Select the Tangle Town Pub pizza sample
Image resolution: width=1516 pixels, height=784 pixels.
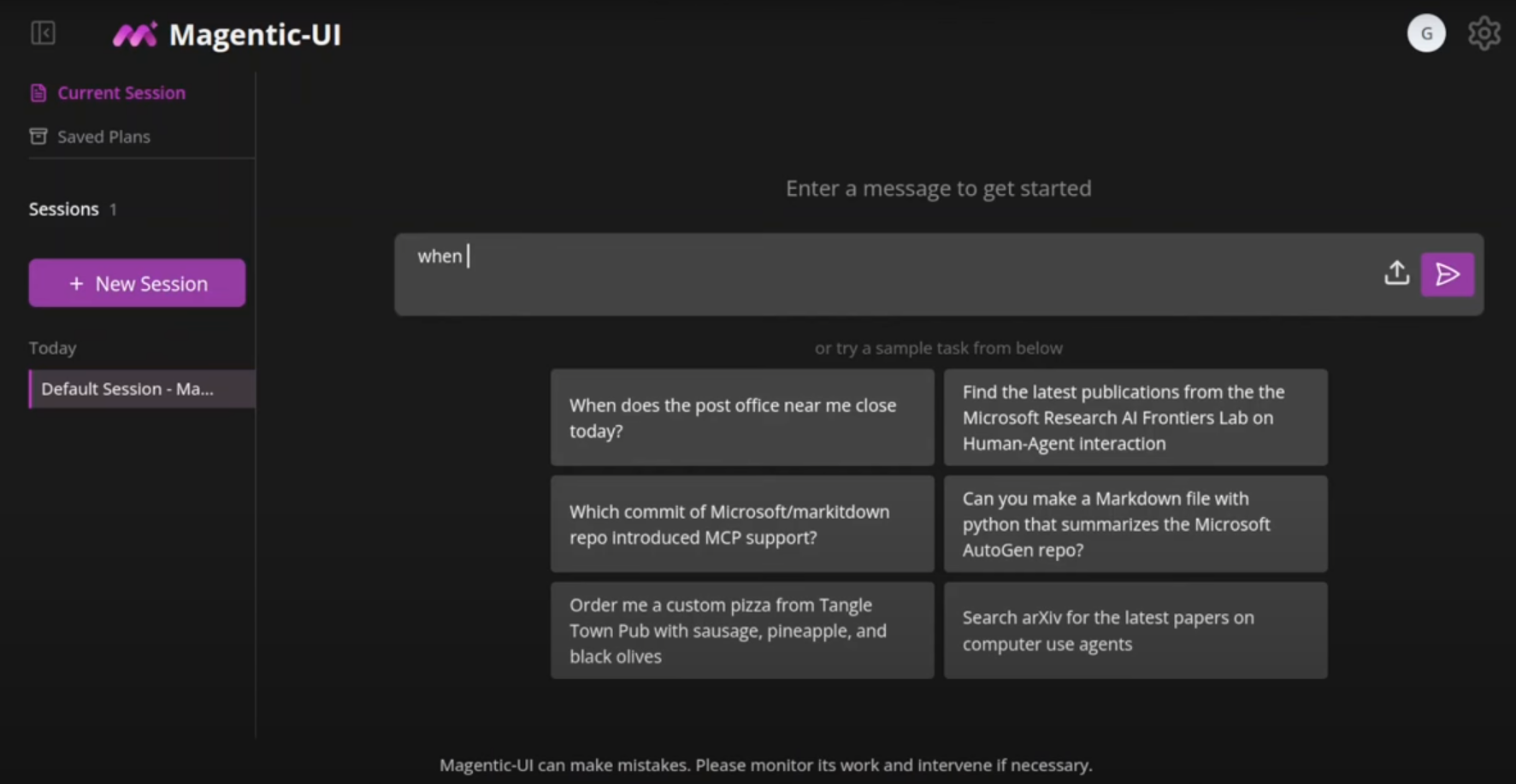click(741, 631)
